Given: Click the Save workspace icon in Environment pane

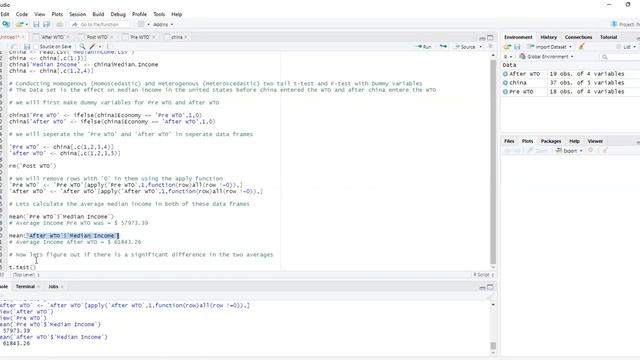Looking at the screenshot, I should pos(517,47).
